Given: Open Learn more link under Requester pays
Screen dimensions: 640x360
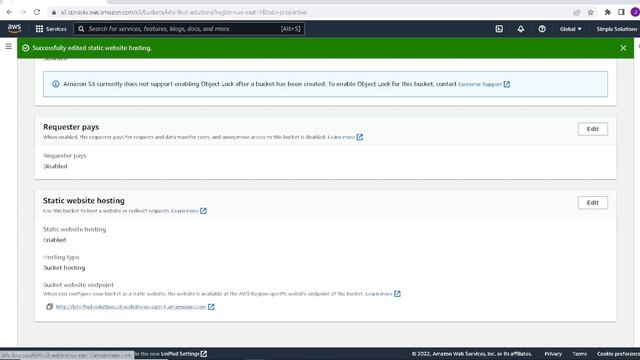Looking at the screenshot, I should 341,137.
